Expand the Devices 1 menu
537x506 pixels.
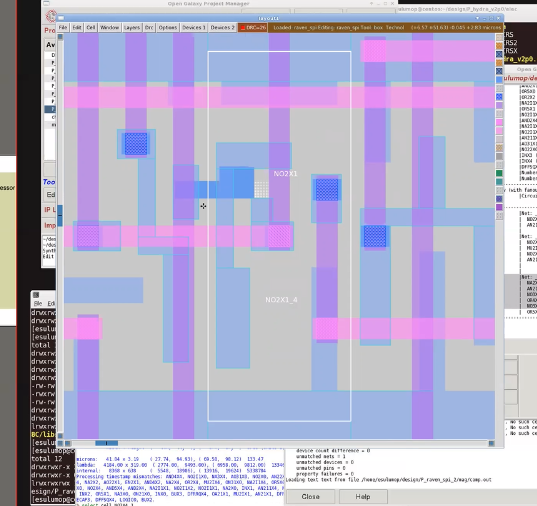point(193,27)
